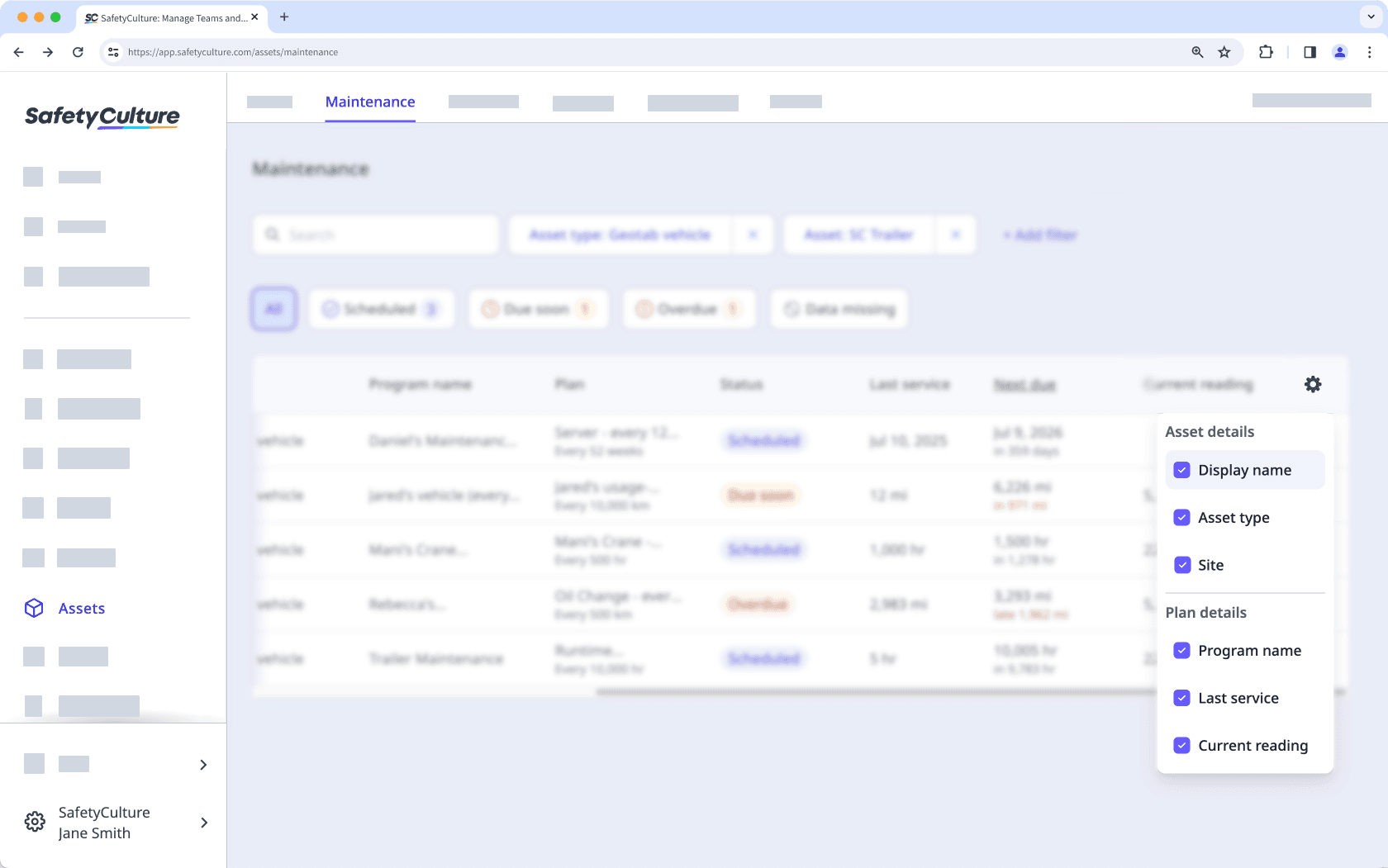The image size is (1388, 868).
Task: Click the chevron above the account section
Action: tap(203, 765)
